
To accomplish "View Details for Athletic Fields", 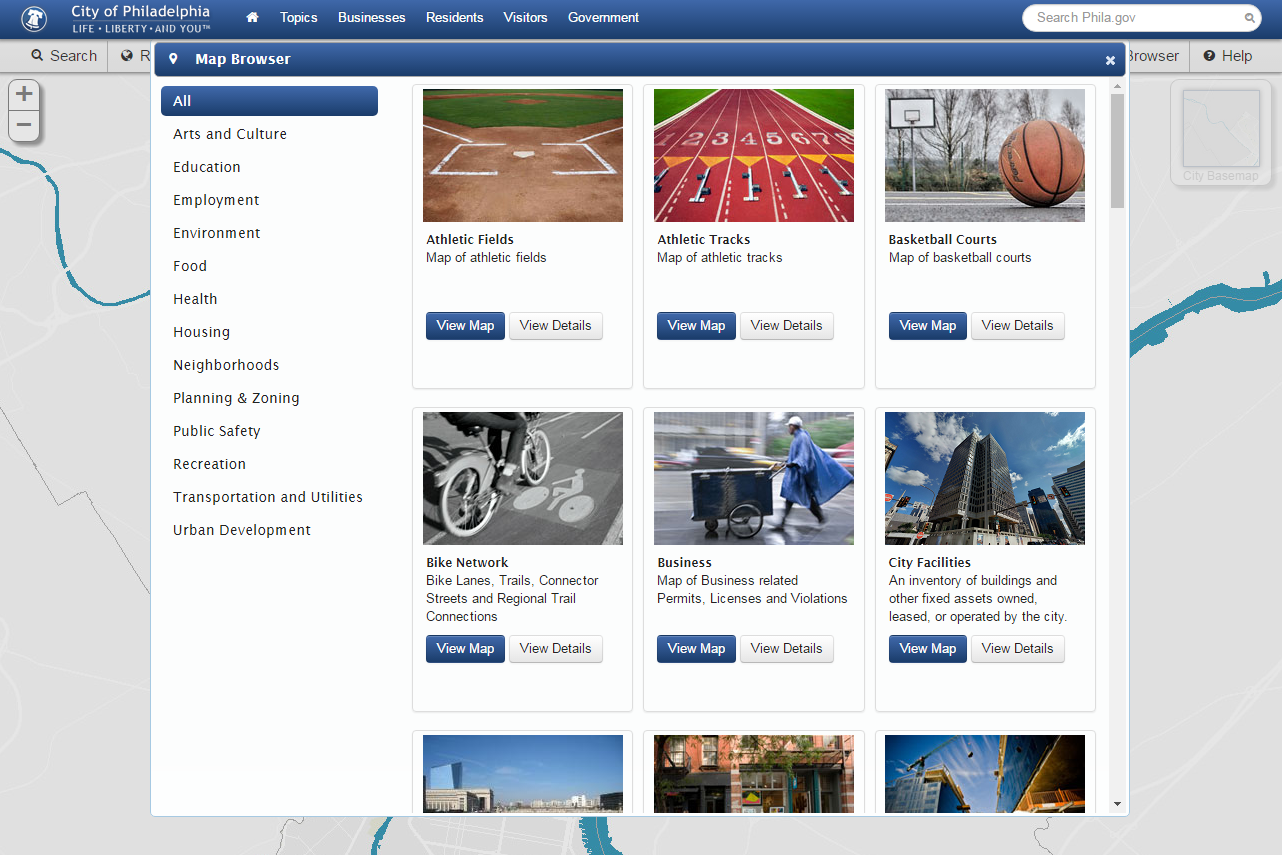I will click(x=556, y=326).
